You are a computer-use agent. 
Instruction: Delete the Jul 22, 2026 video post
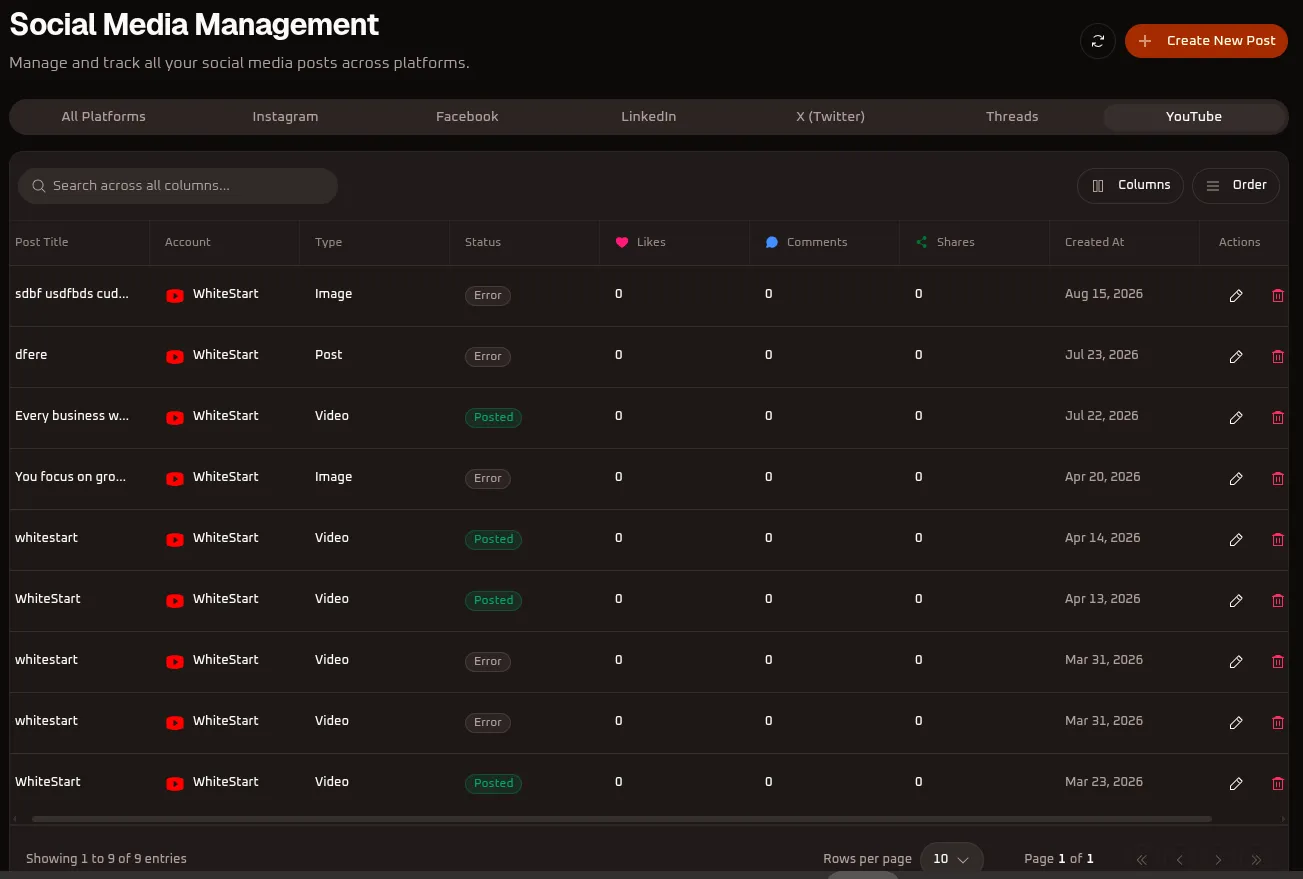(x=1277, y=418)
